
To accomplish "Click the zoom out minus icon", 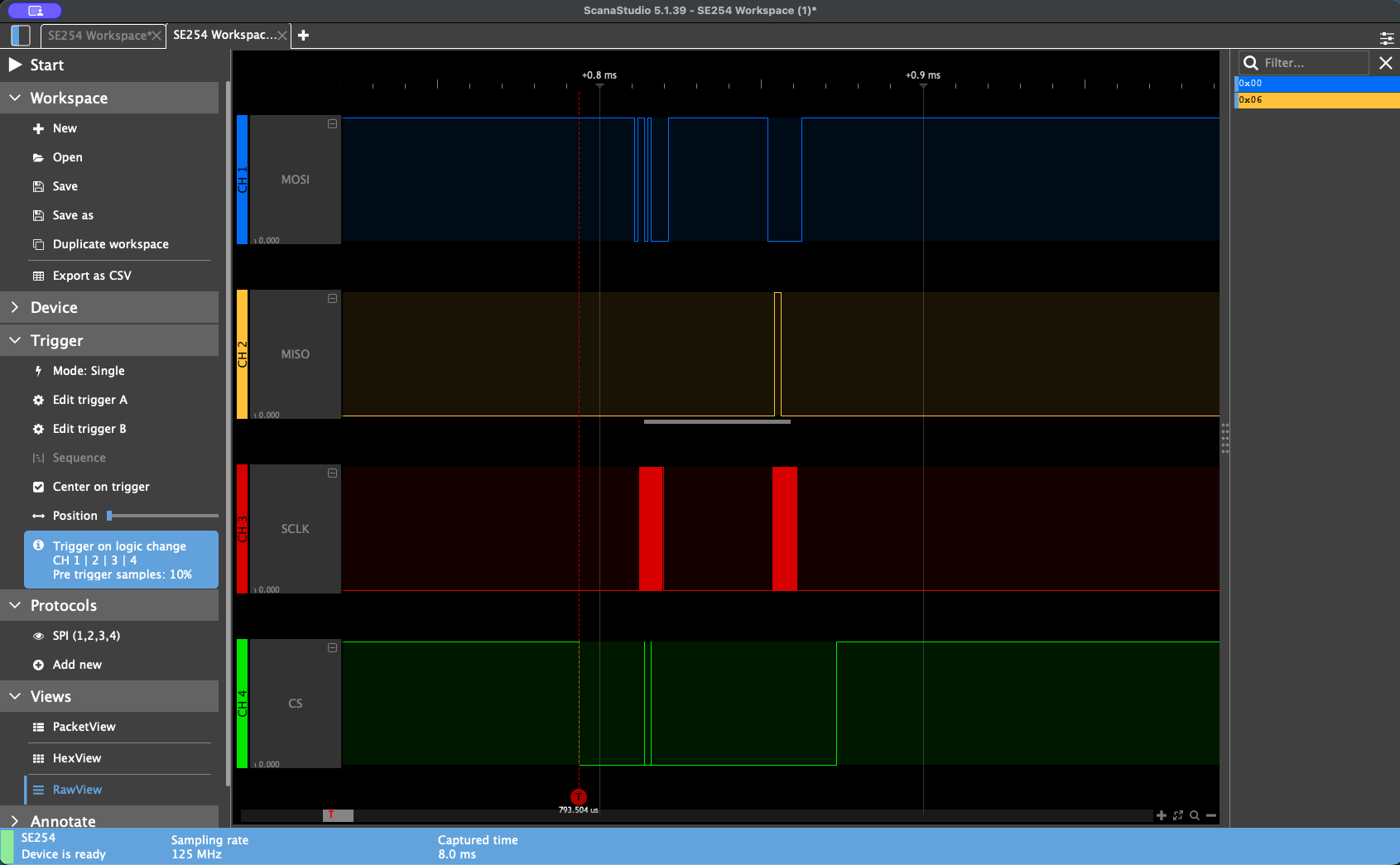I will tap(1211, 815).
